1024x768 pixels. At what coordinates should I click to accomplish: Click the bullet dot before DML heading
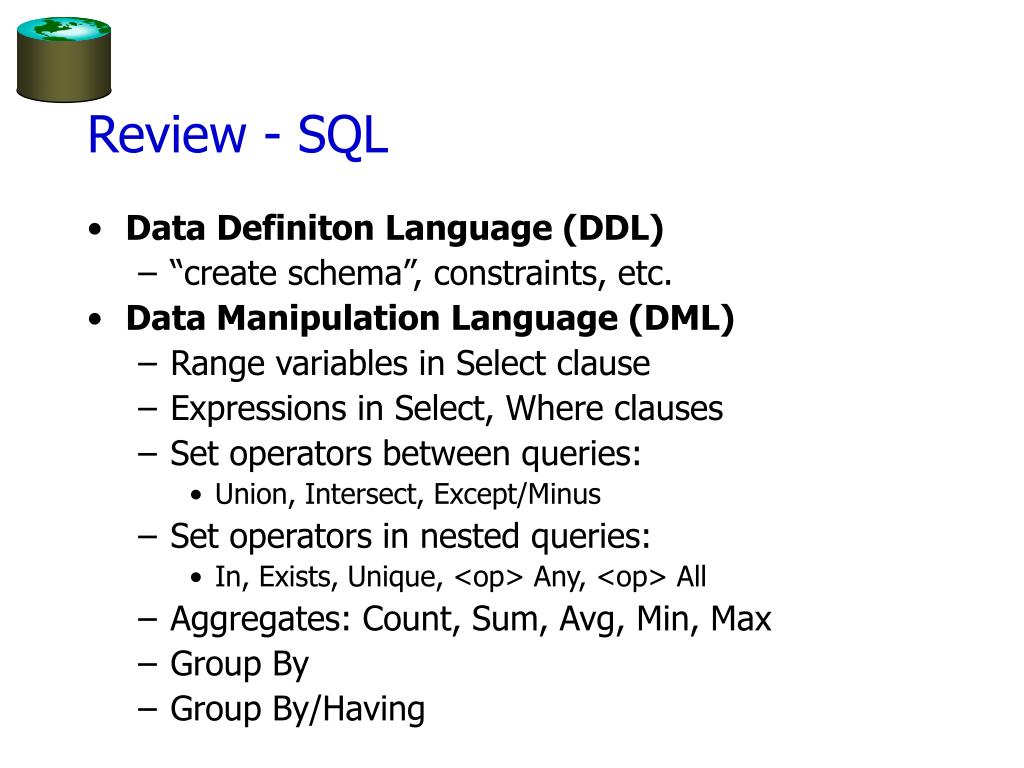click(95, 319)
